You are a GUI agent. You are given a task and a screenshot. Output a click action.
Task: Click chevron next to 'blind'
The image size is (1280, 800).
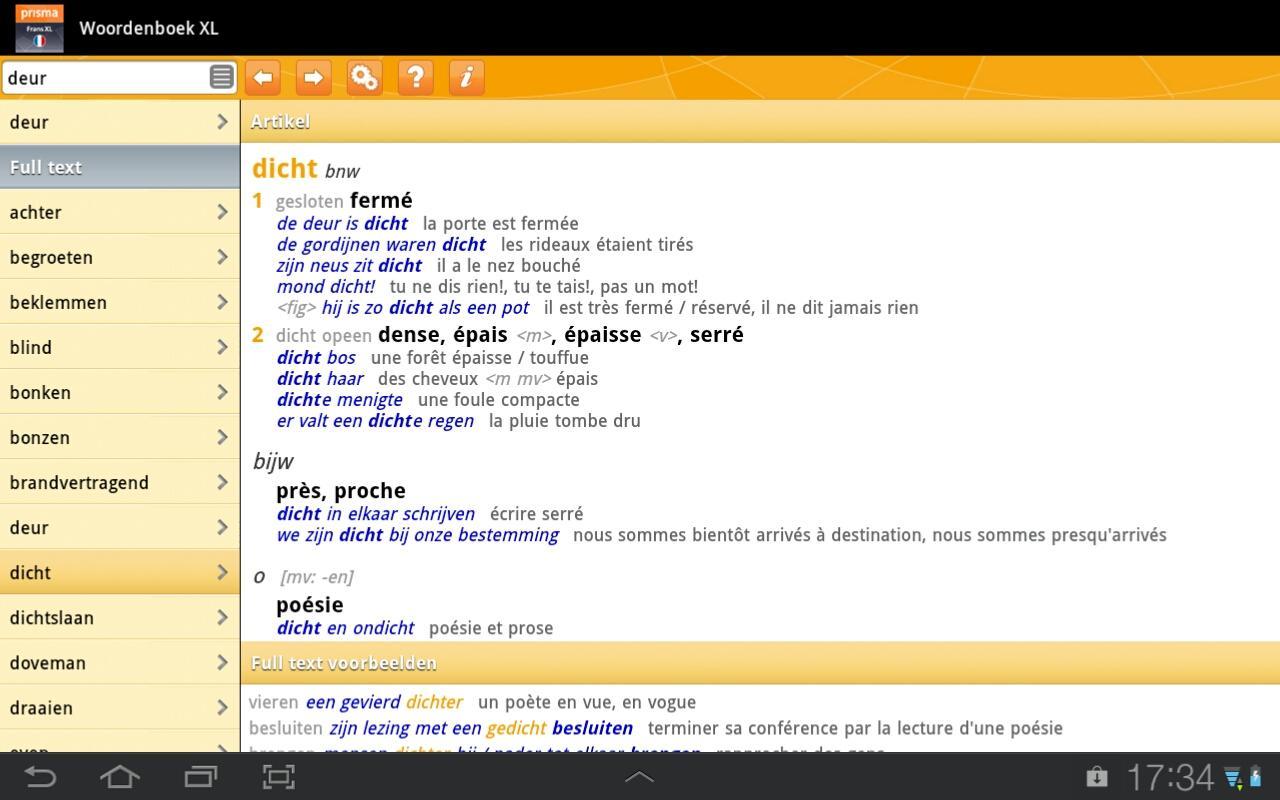pos(222,347)
